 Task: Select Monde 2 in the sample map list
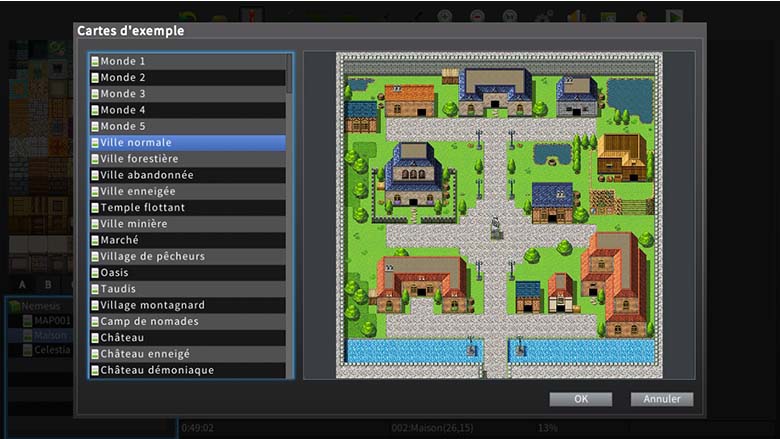pyautogui.click(x=123, y=78)
